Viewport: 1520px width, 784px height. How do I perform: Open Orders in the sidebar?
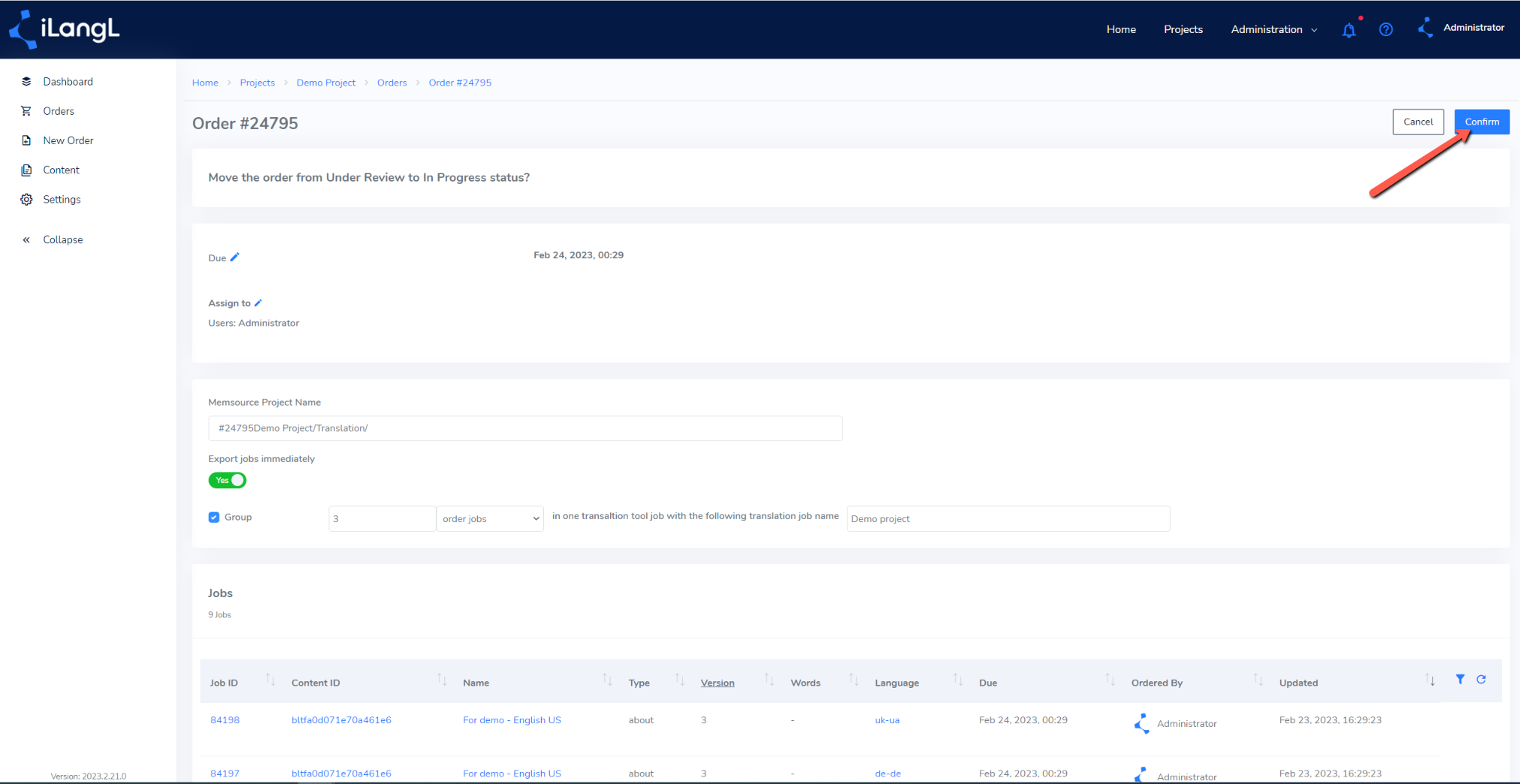pos(59,111)
